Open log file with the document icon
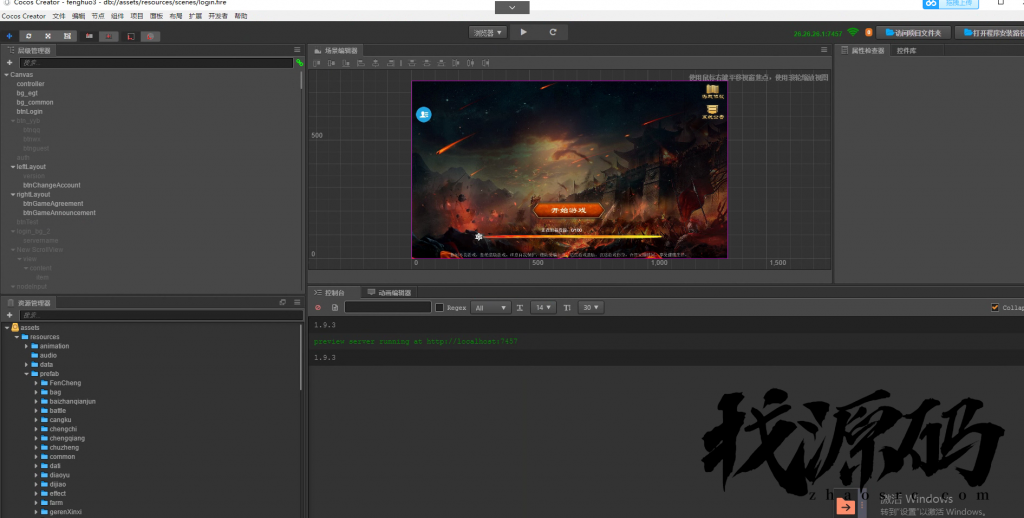 coord(335,308)
